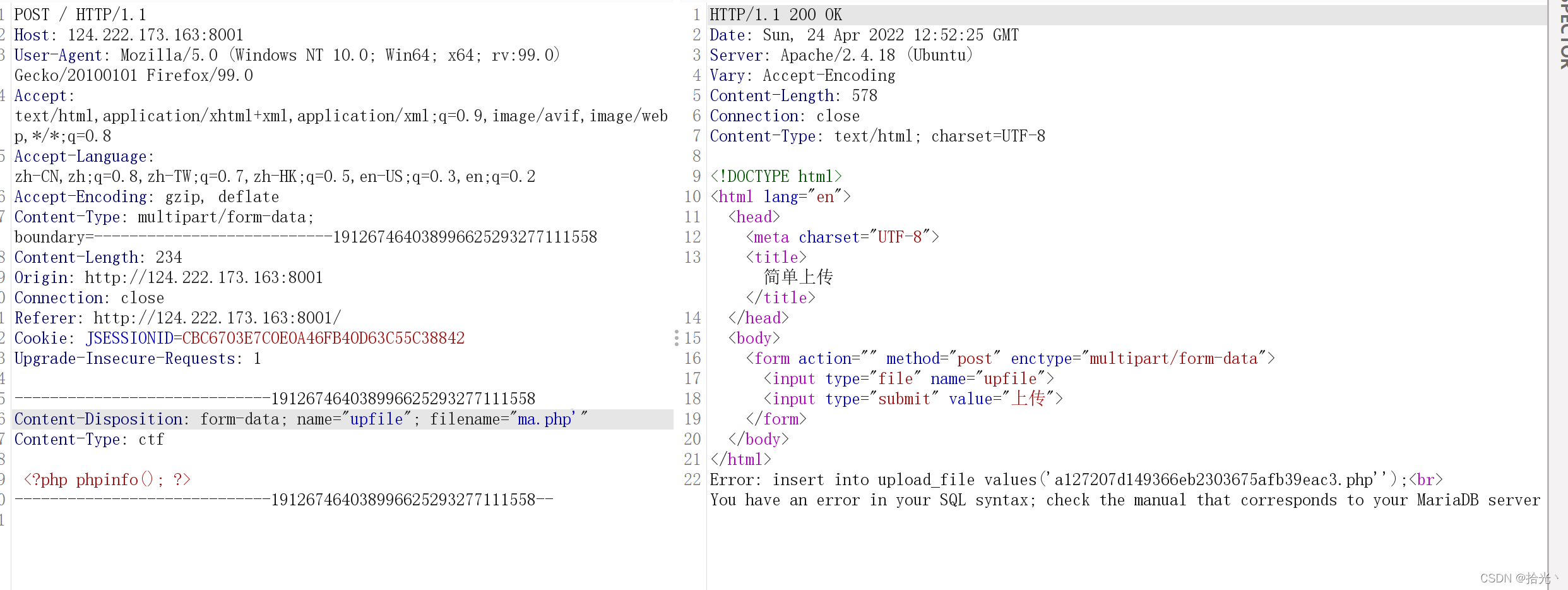Click the "Content-Type: ctf" part header
The height and width of the screenshot is (590, 1568).
(89, 439)
